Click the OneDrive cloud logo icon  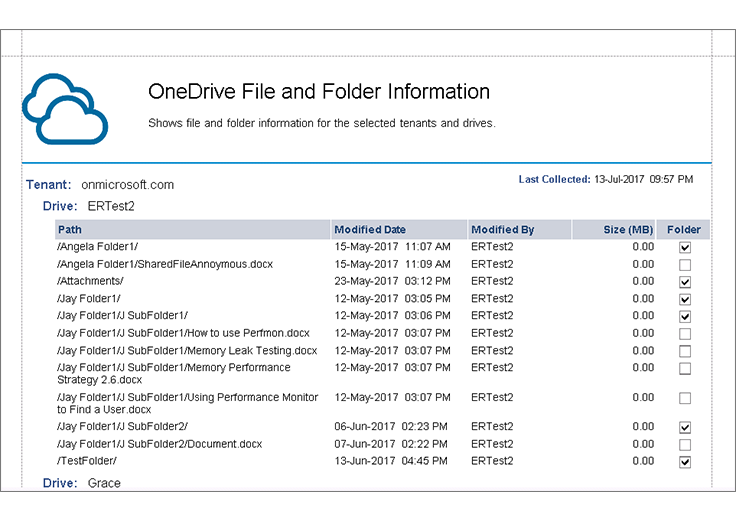(x=65, y=109)
